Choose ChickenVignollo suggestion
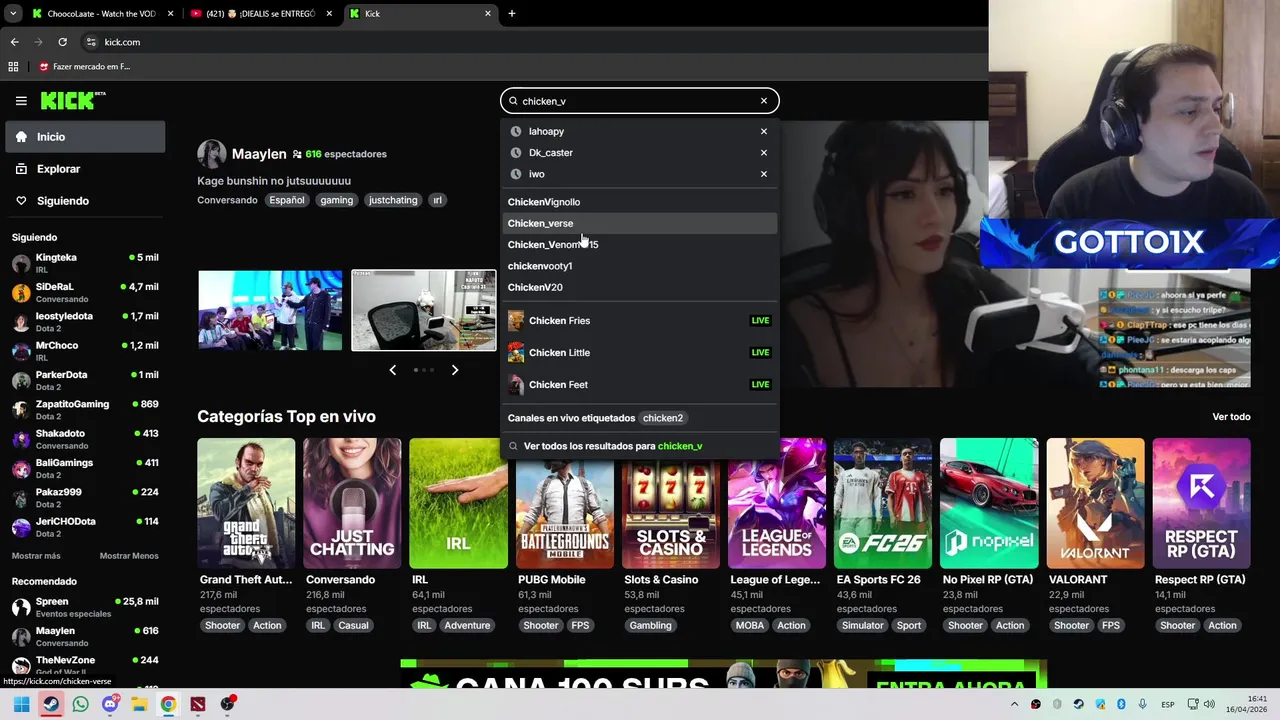The height and width of the screenshot is (720, 1280). tap(640, 202)
